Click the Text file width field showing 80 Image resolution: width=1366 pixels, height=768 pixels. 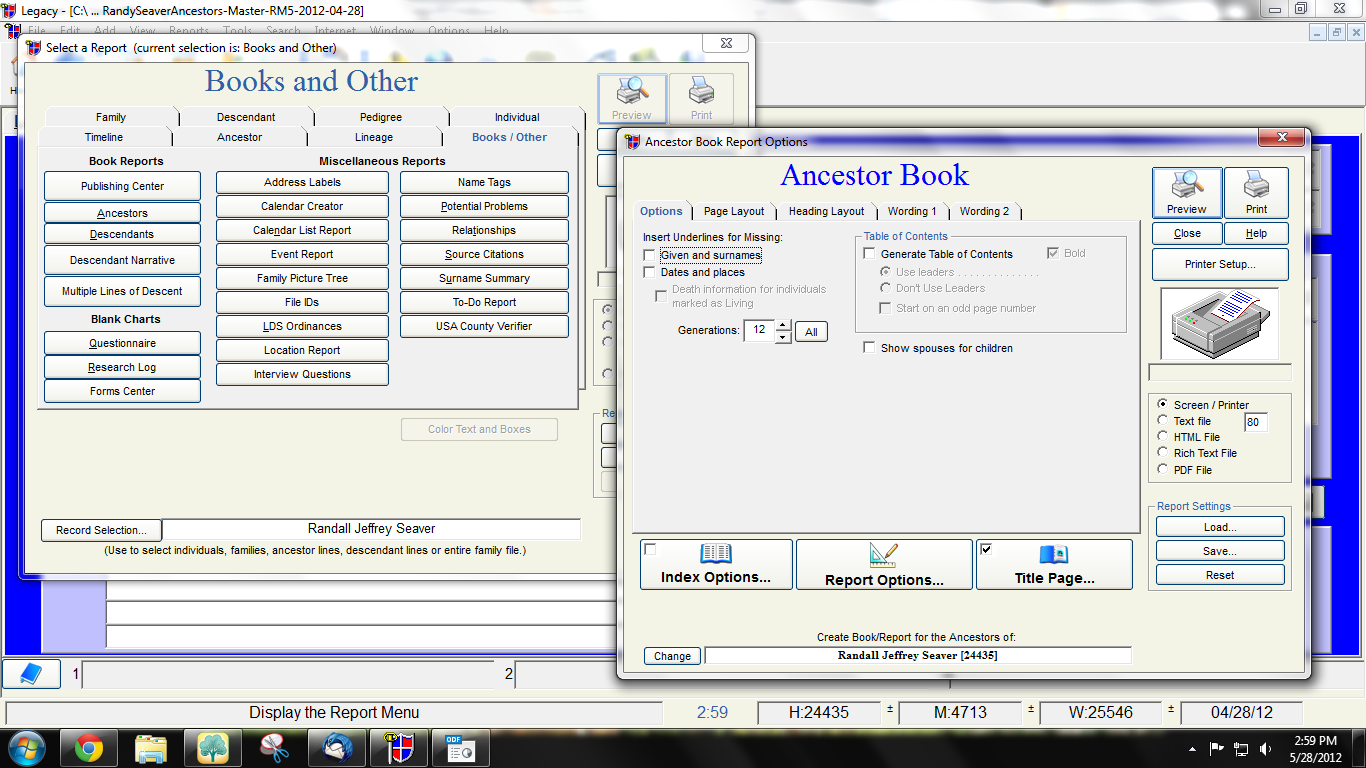[1255, 422]
